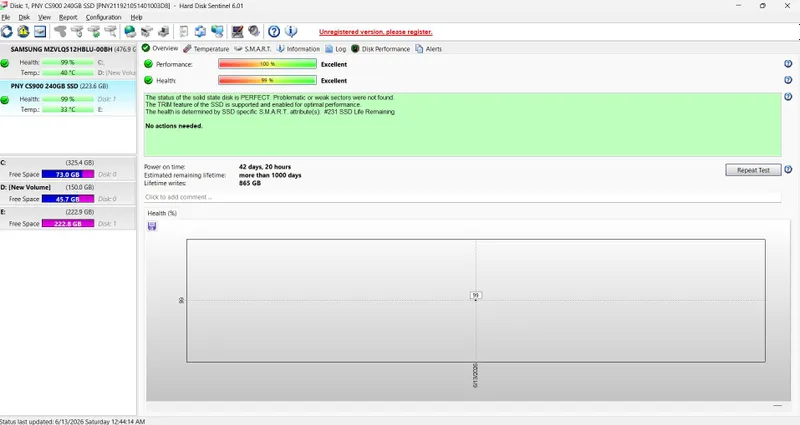Open the S.M.A.R.T. tab

pos(253,49)
